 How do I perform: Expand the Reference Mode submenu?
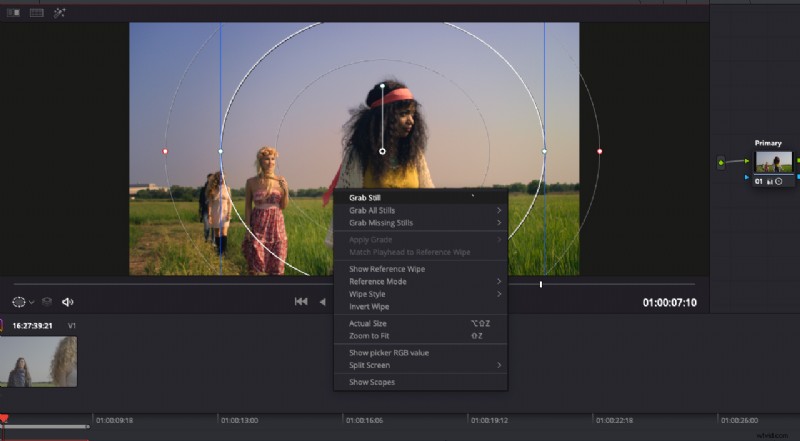click(420, 281)
